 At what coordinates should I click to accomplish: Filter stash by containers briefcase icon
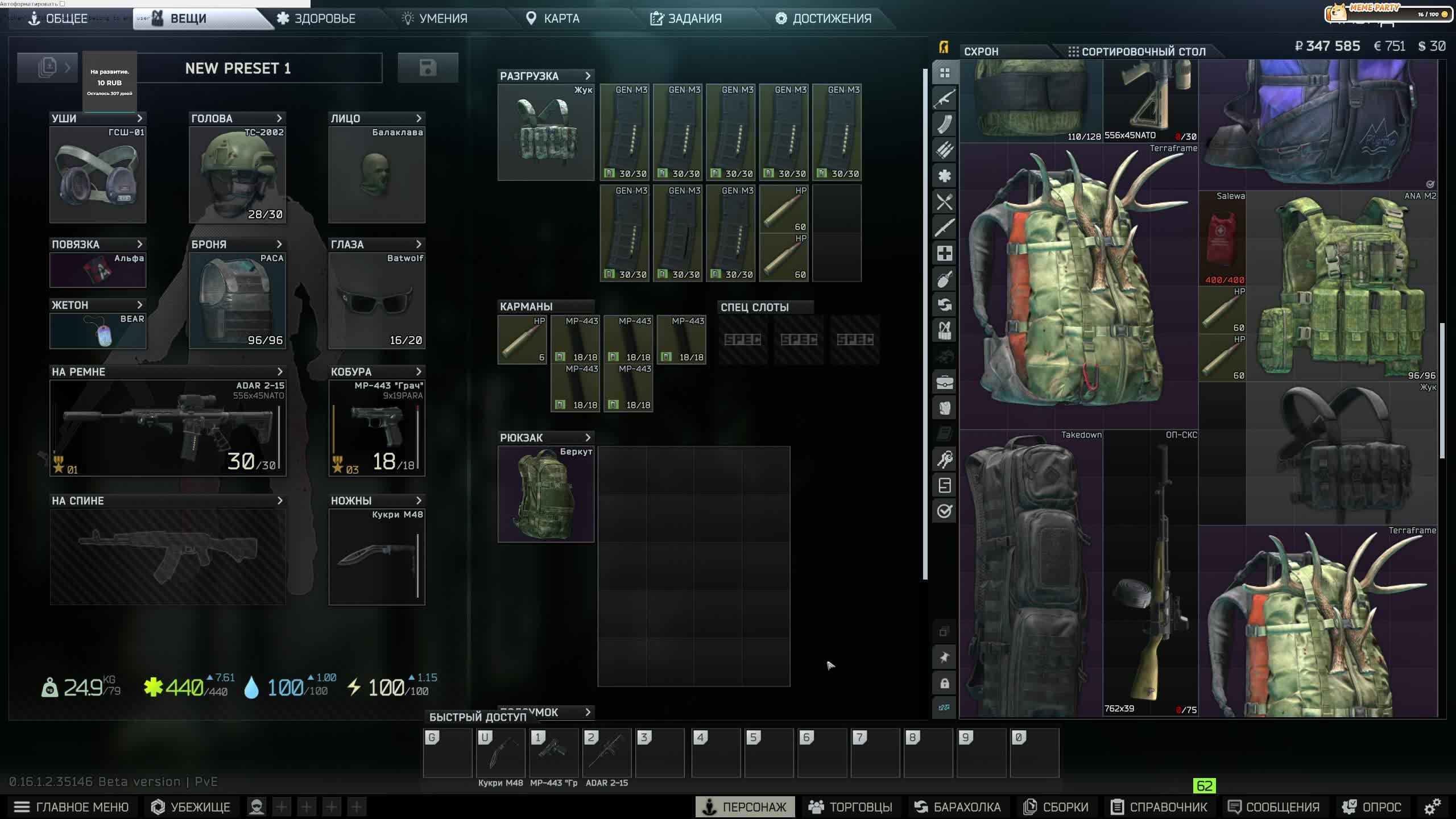coord(944,382)
